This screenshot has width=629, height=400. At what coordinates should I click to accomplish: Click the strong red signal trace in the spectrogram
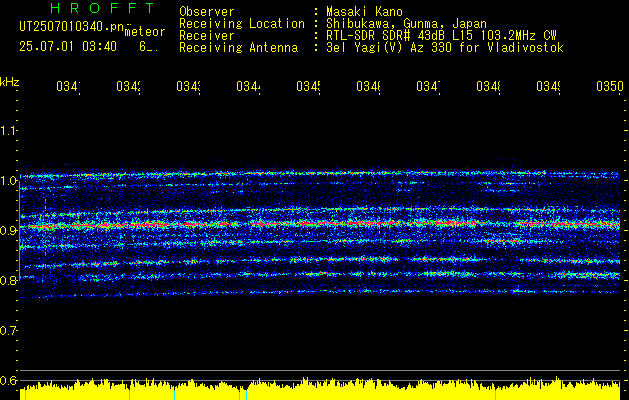pos(321,223)
